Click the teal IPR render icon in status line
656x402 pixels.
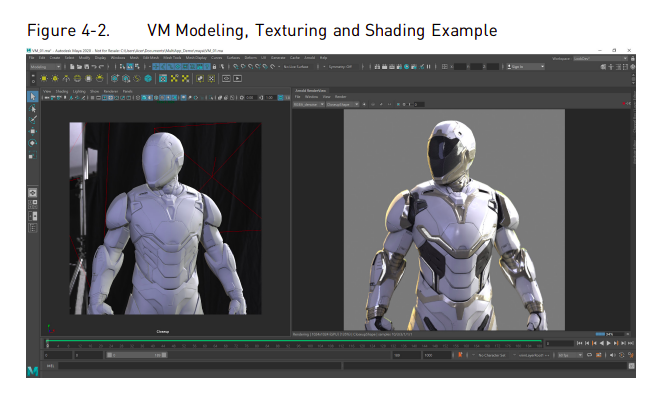point(407,67)
